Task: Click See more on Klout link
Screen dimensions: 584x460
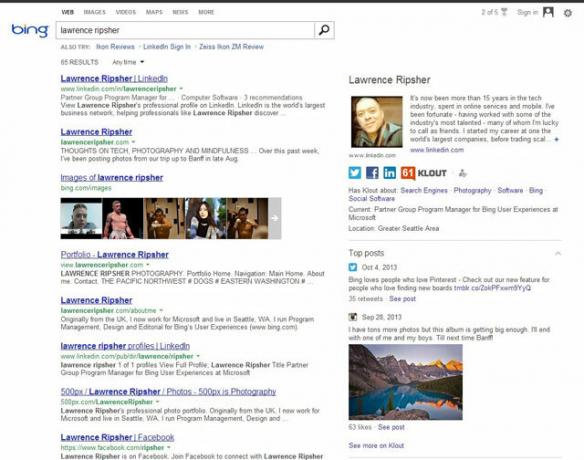Action: pos(376,445)
